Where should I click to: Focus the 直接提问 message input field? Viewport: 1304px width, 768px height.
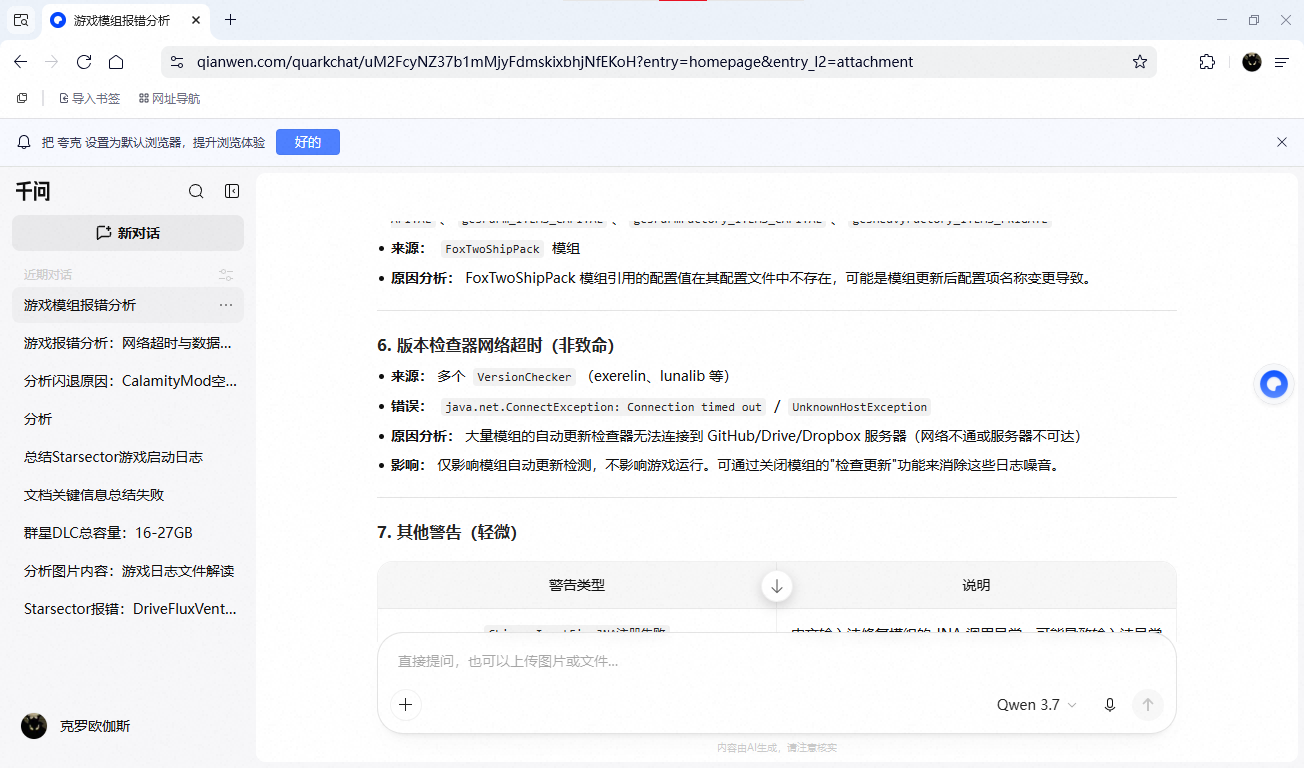pyautogui.click(x=776, y=661)
